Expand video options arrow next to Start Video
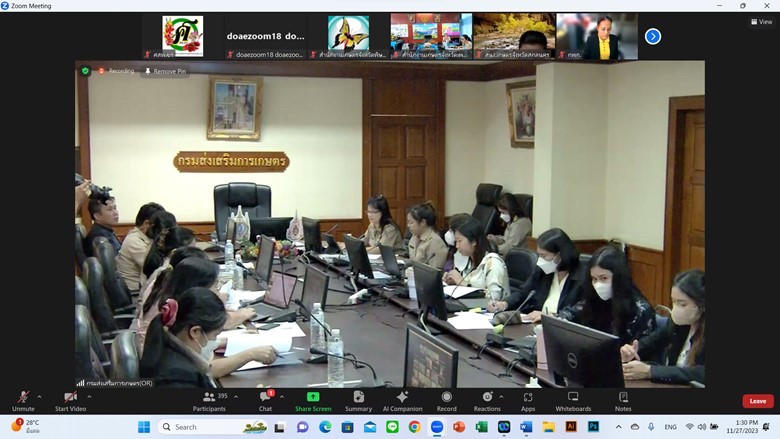This screenshot has width=780, height=439. 91,396
